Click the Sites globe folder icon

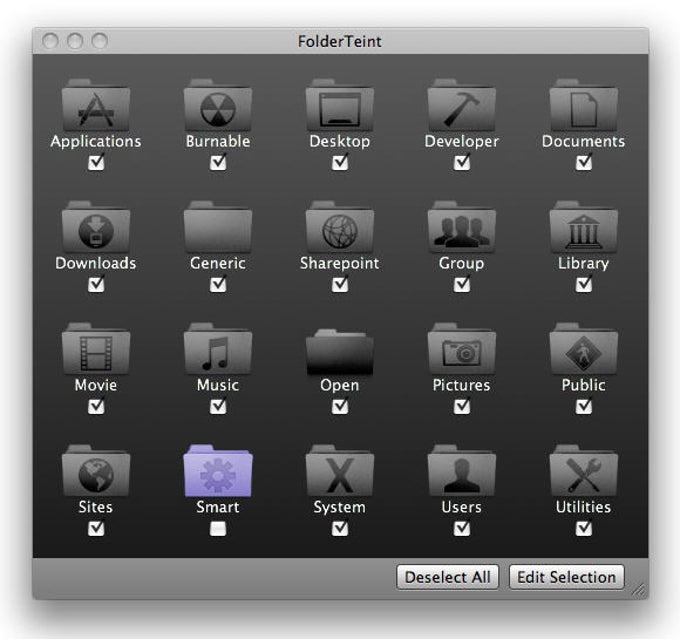click(x=96, y=471)
